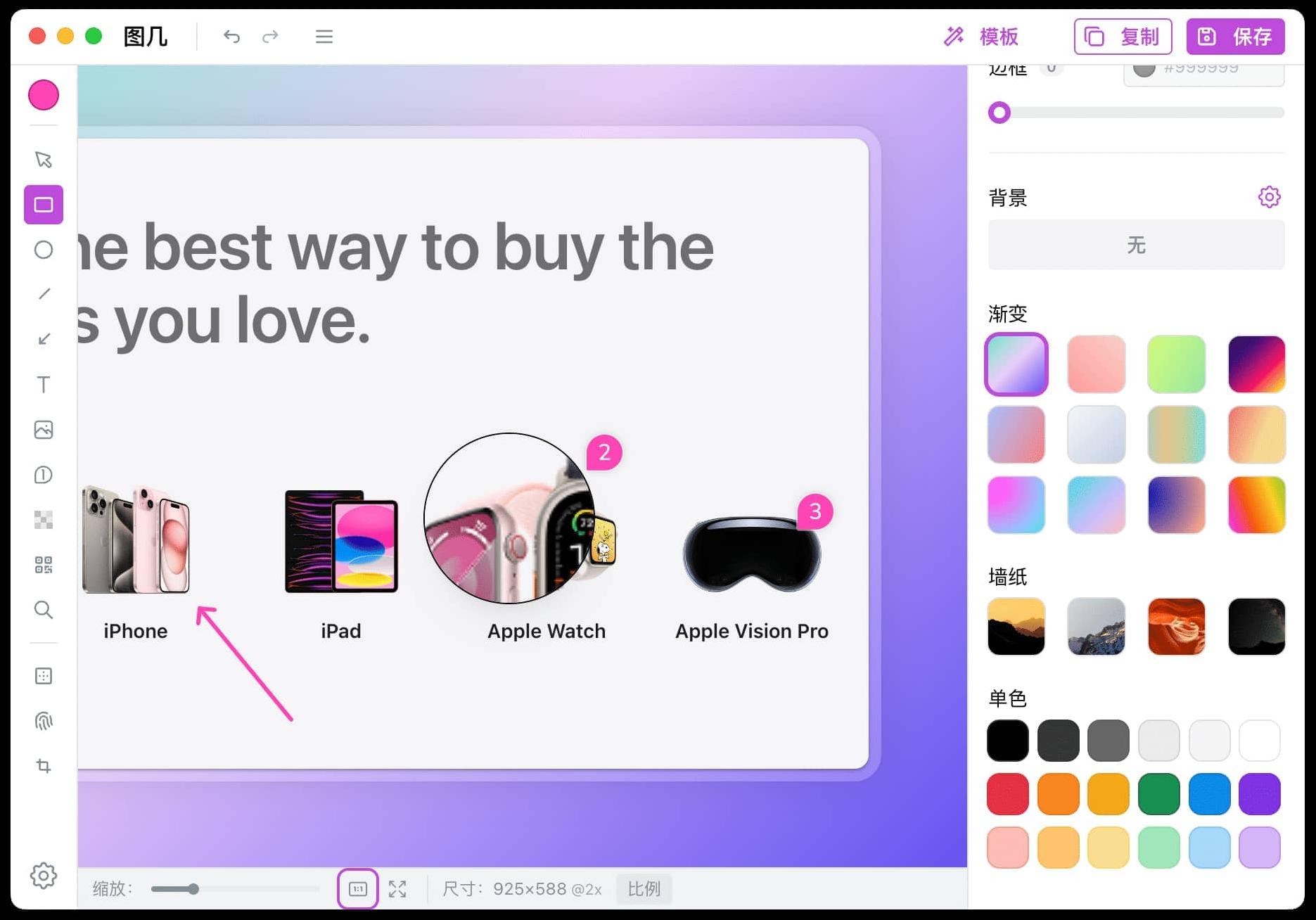Select the magenta-cyan gradient swatch
The width and height of the screenshot is (1316, 920).
[1016, 505]
